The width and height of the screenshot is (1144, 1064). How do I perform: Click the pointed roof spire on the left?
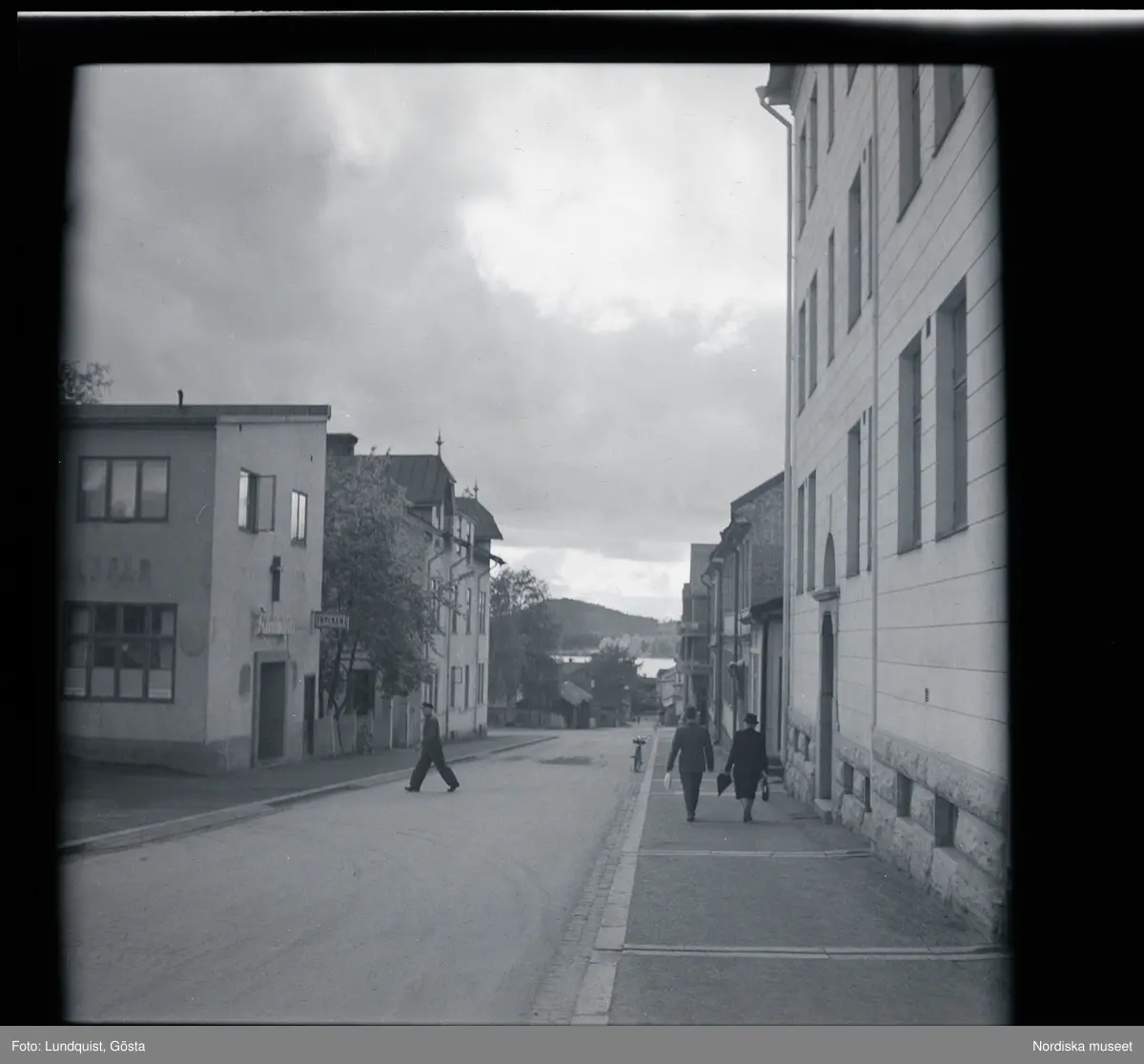pos(439,443)
